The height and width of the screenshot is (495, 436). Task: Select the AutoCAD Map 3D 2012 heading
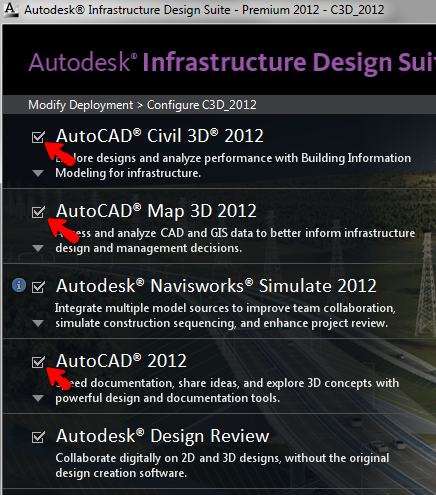click(156, 211)
